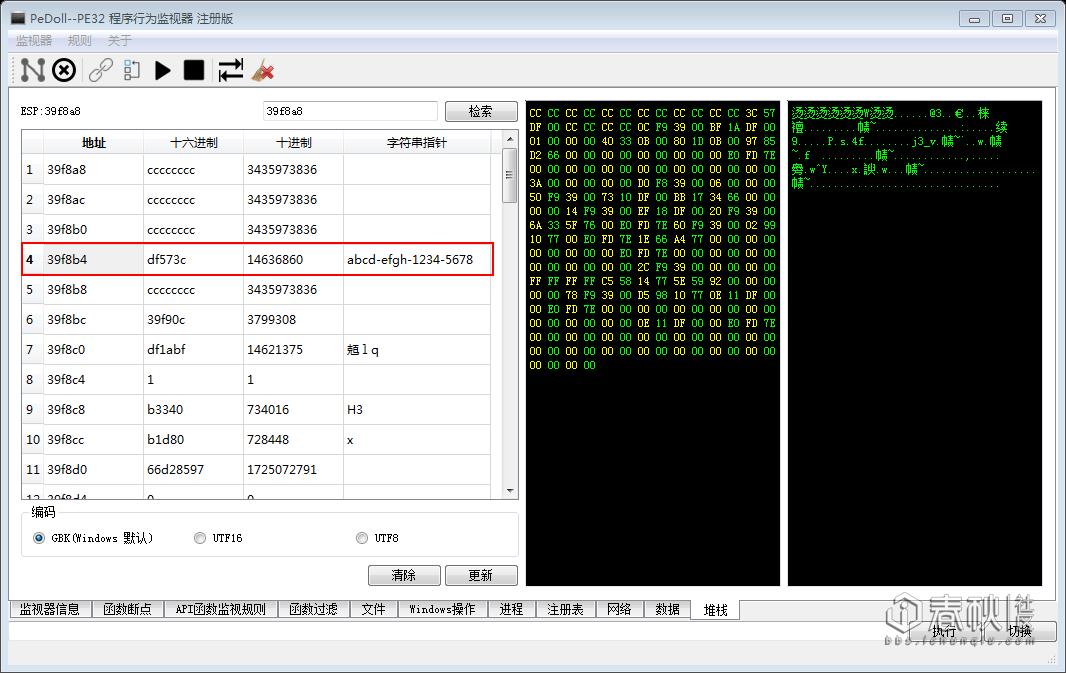Open the 监视器 menu
This screenshot has width=1066, height=673.
point(34,41)
